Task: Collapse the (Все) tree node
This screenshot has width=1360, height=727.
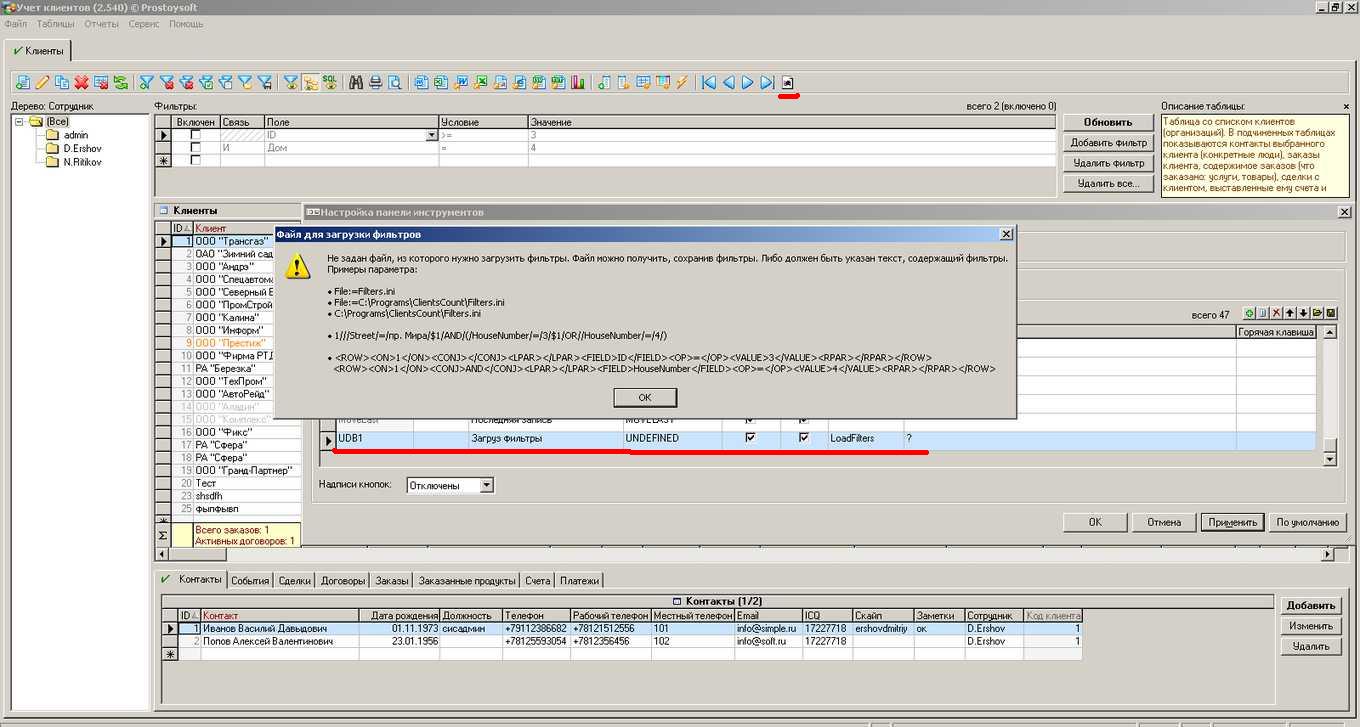Action: click(x=20, y=122)
